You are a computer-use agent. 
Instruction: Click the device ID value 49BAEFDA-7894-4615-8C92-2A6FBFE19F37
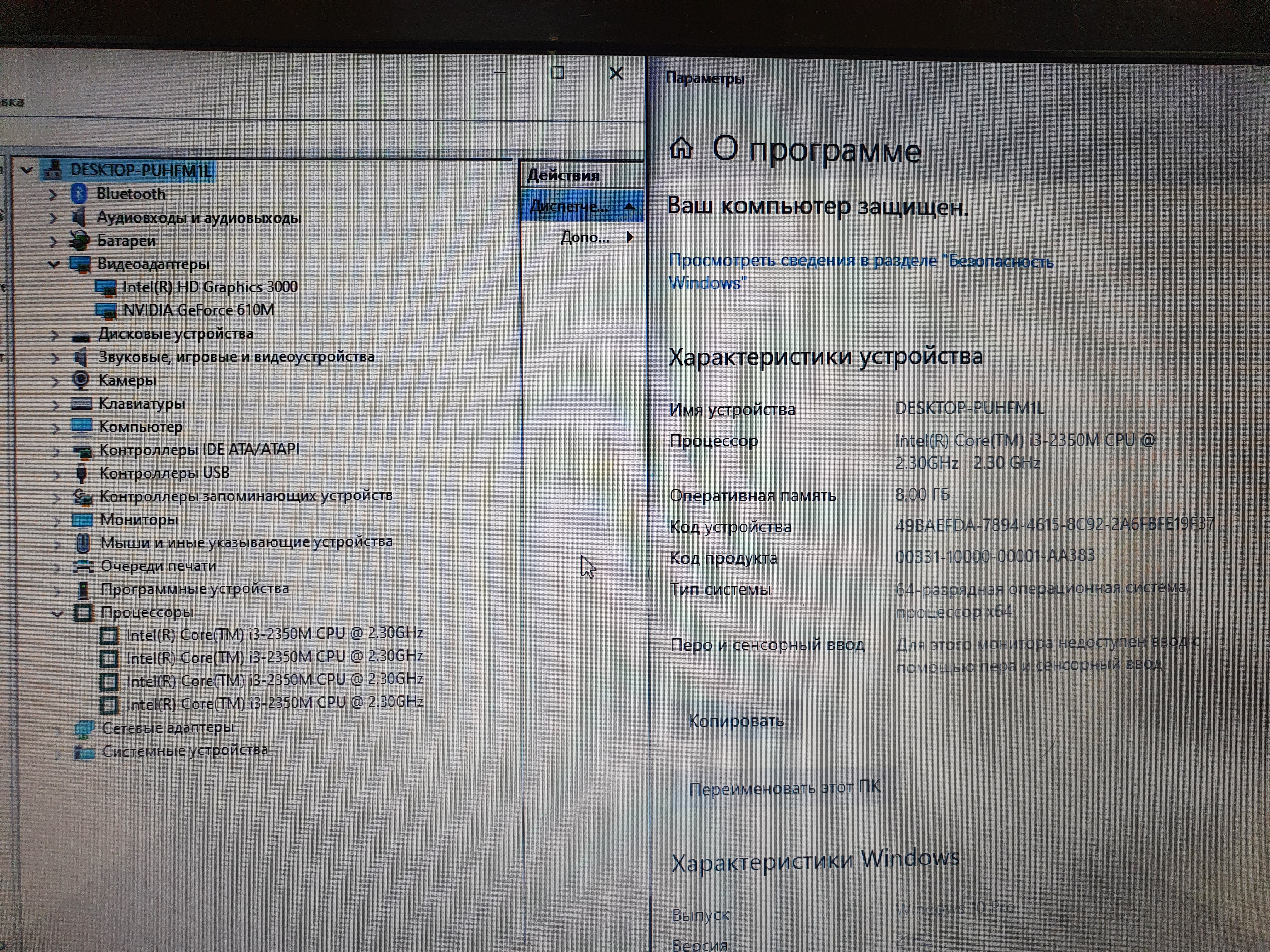(x=1055, y=524)
